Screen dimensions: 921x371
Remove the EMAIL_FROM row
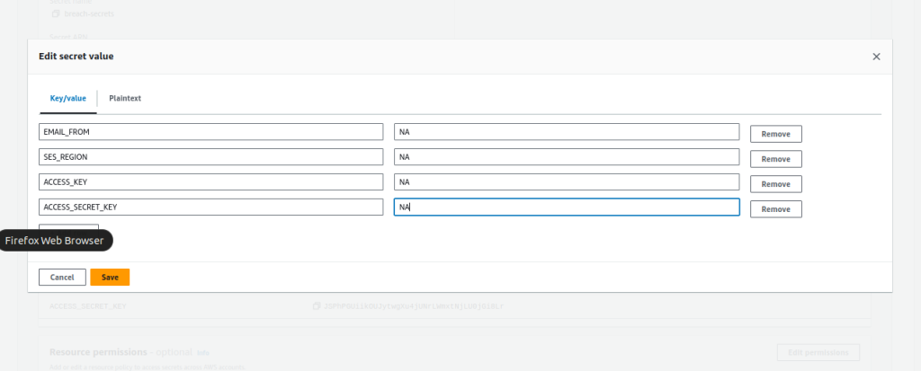pos(775,134)
